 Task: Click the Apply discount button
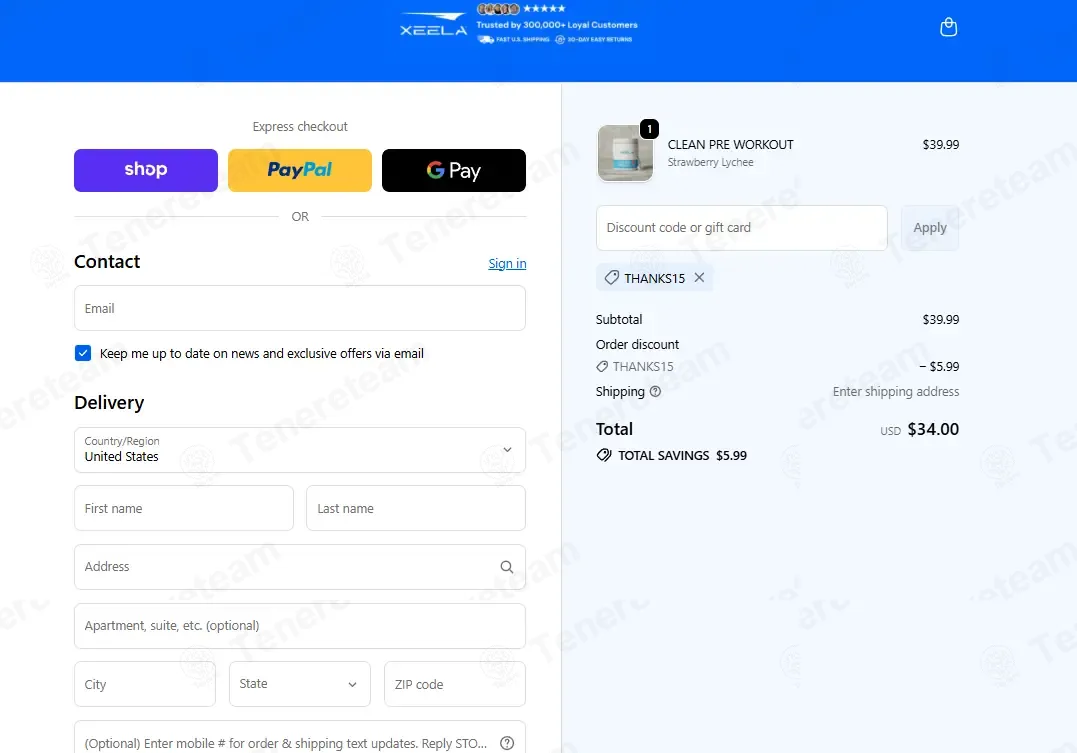coord(929,228)
